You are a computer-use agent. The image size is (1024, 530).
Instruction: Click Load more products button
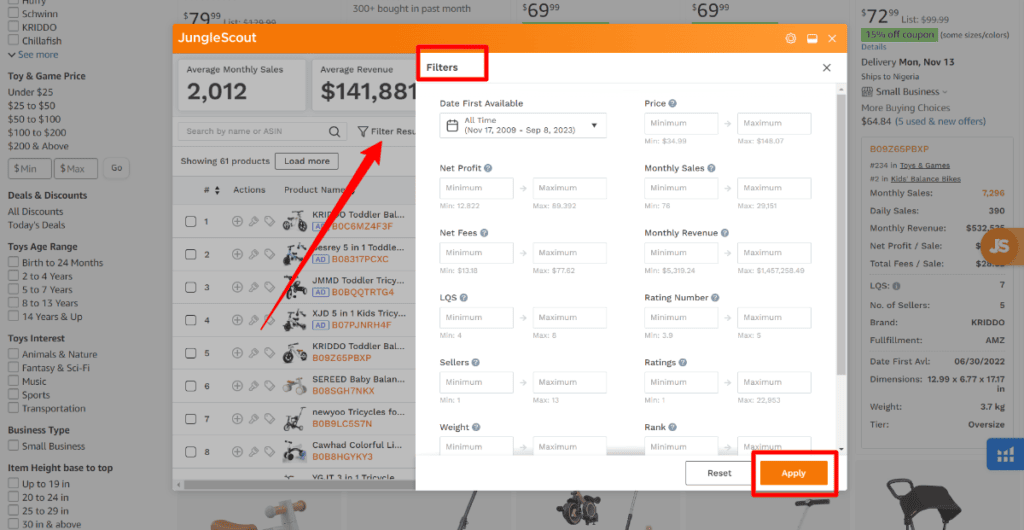[x=307, y=161]
